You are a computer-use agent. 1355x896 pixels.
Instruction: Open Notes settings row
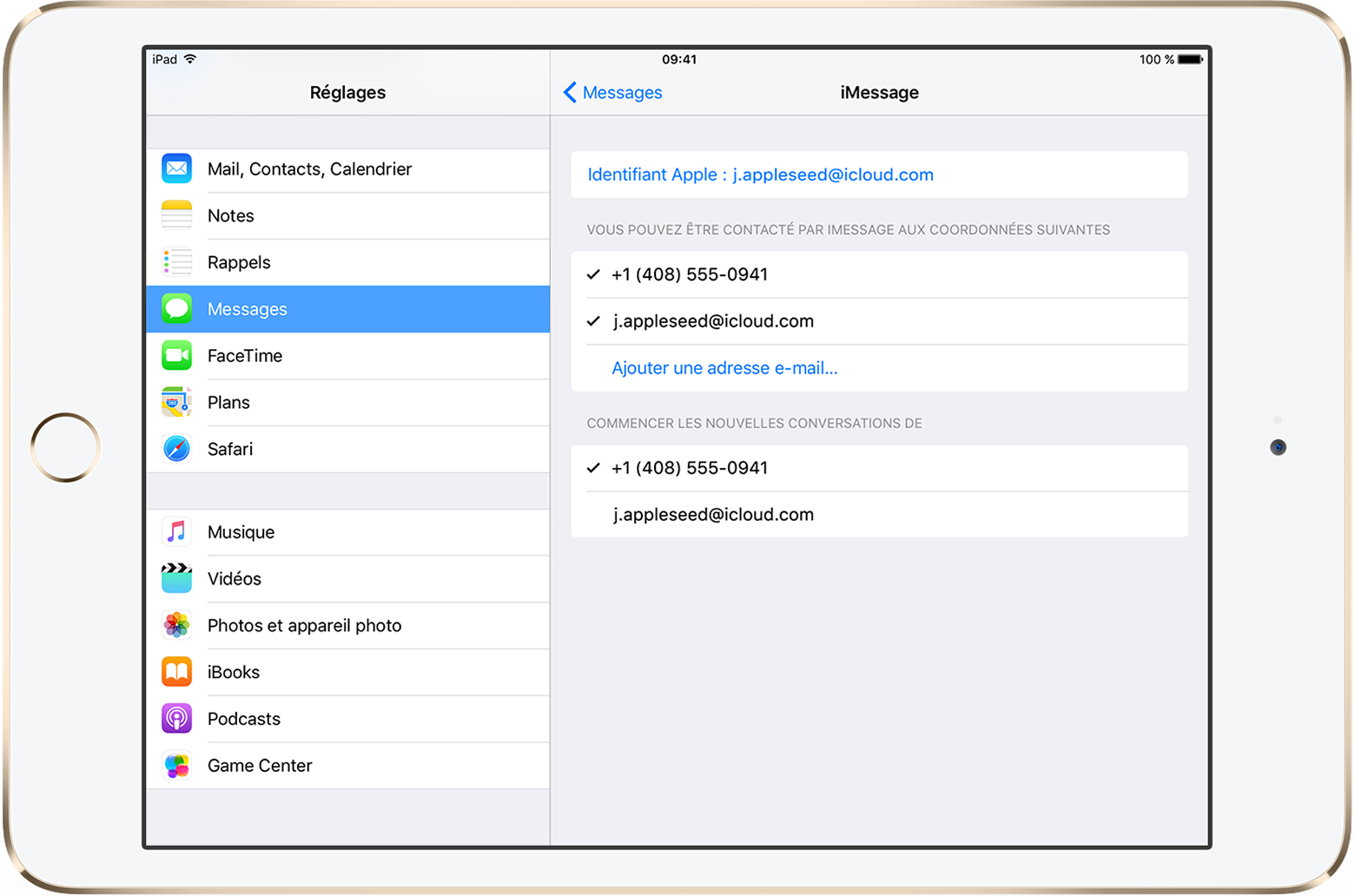[x=348, y=216]
